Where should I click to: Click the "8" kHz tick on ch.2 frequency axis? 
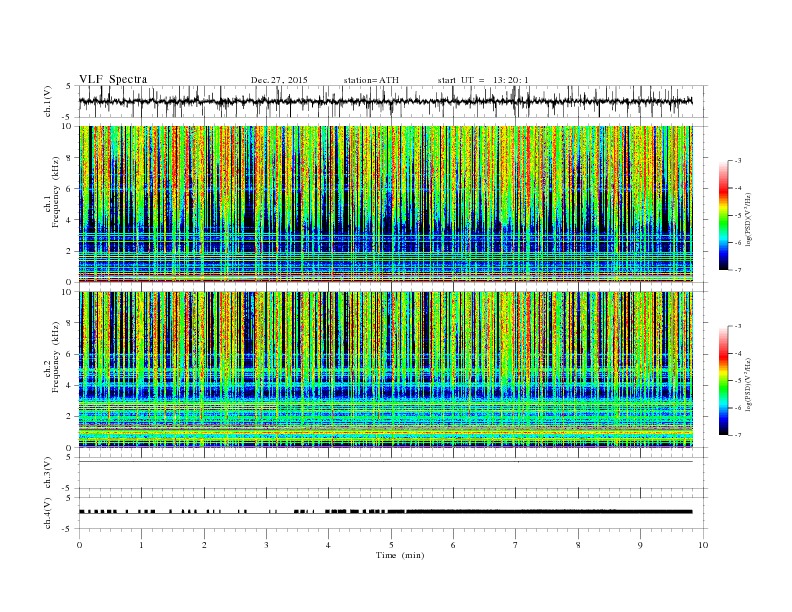click(x=70, y=323)
